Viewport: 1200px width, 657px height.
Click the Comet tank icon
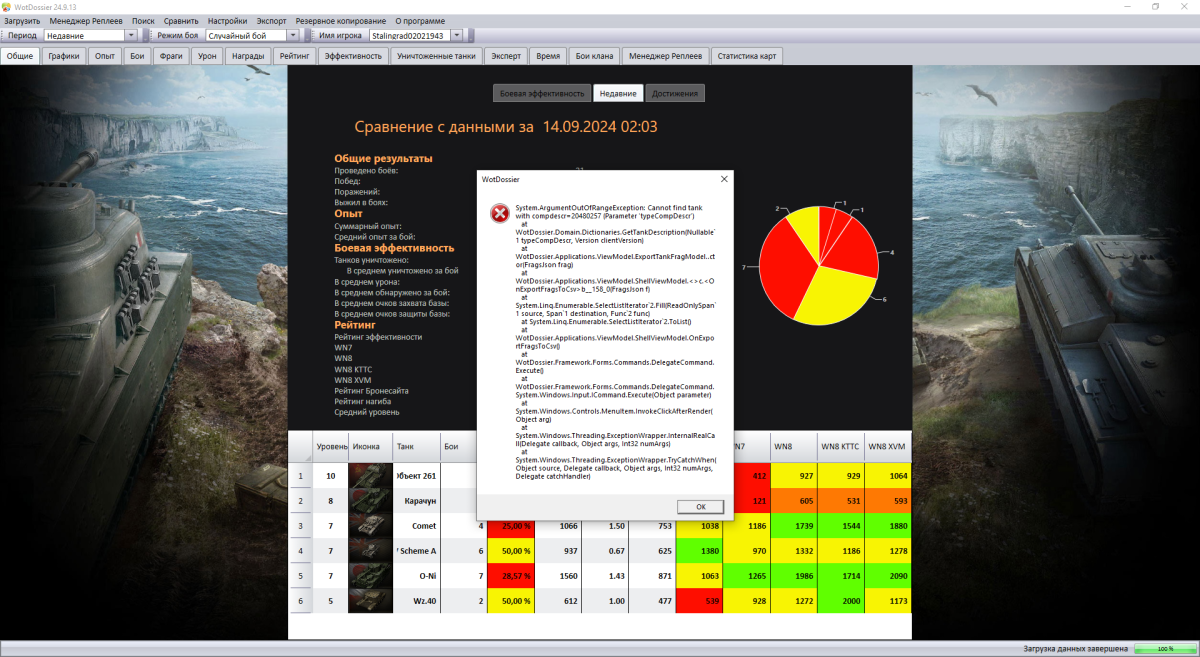click(369, 525)
